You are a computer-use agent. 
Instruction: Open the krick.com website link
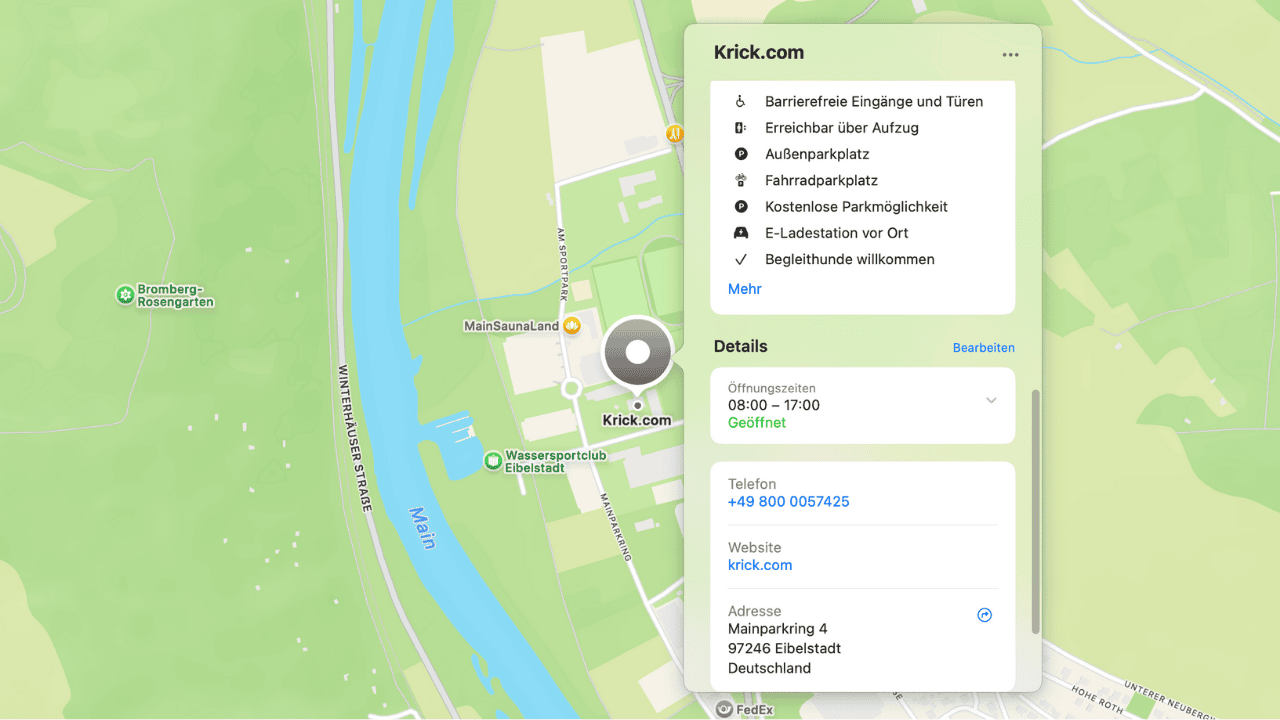coord(760,565)
